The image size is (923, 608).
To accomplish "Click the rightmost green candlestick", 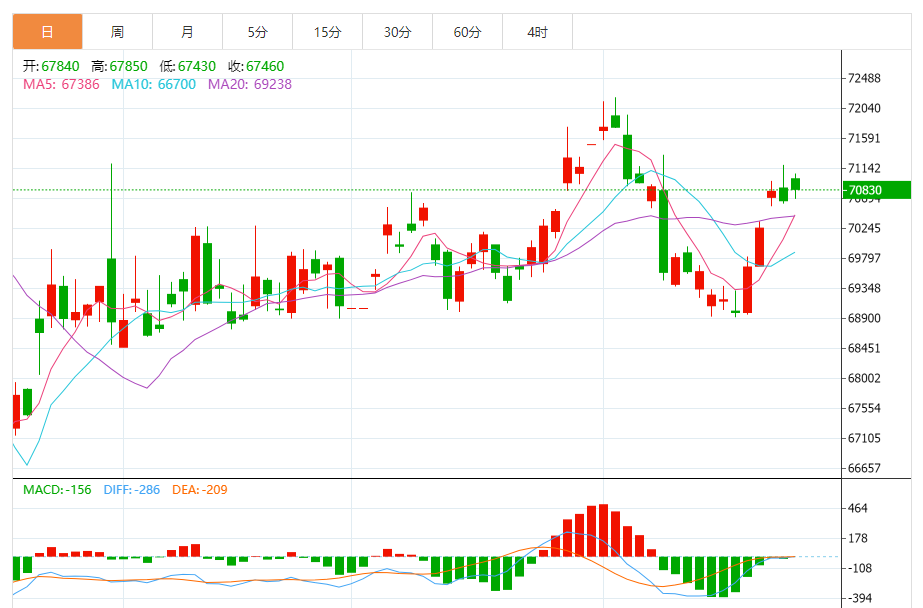I will pos(796,183).
